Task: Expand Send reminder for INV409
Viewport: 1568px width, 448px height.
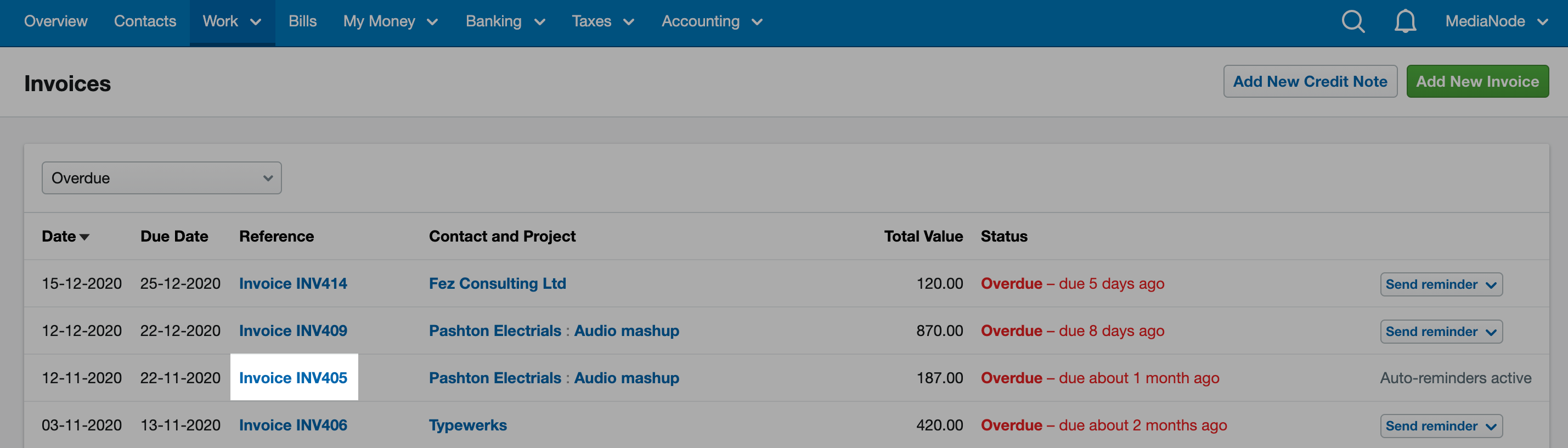Action: click(1441, 332)
